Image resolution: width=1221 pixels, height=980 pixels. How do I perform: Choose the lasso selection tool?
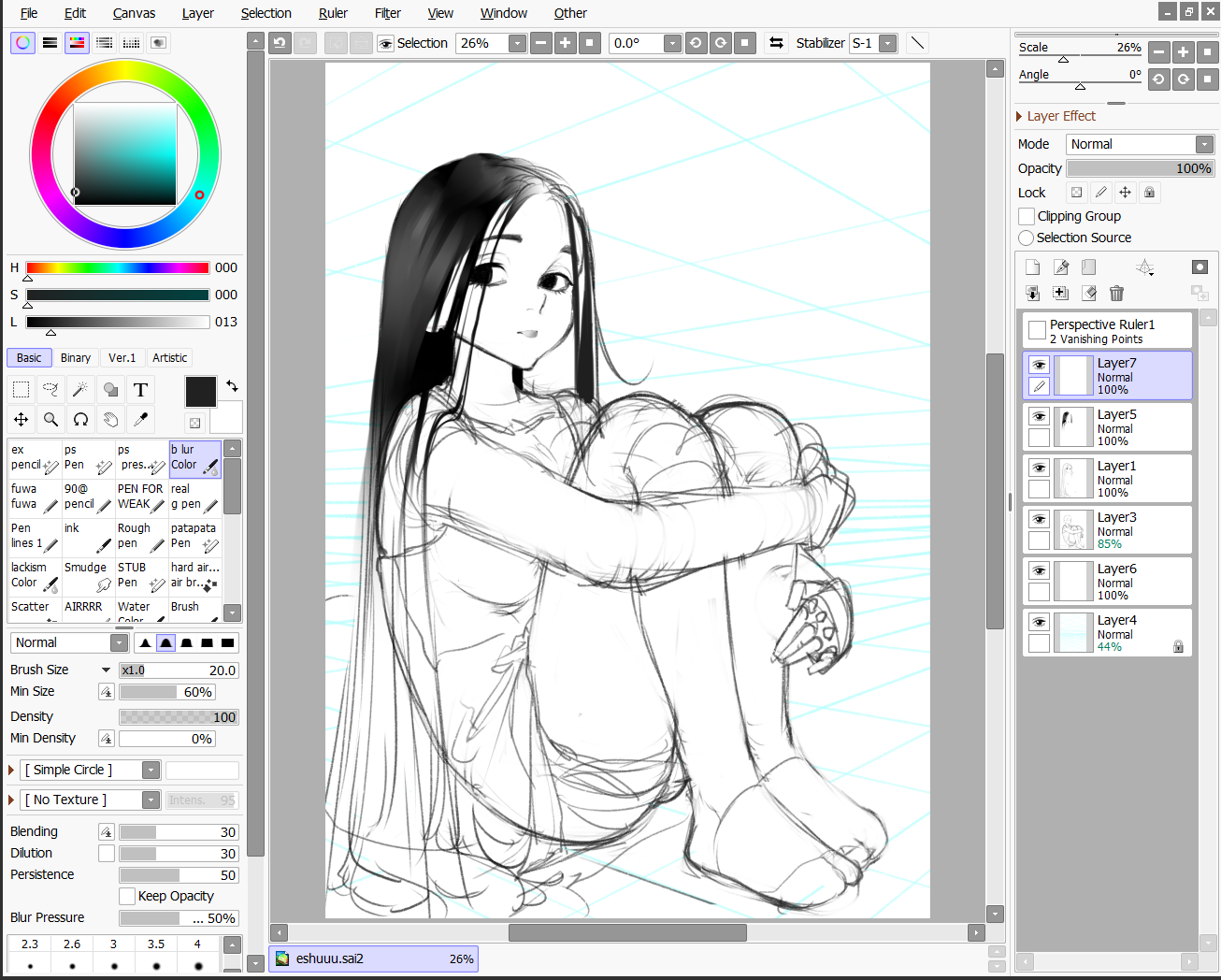pos(50,390)
